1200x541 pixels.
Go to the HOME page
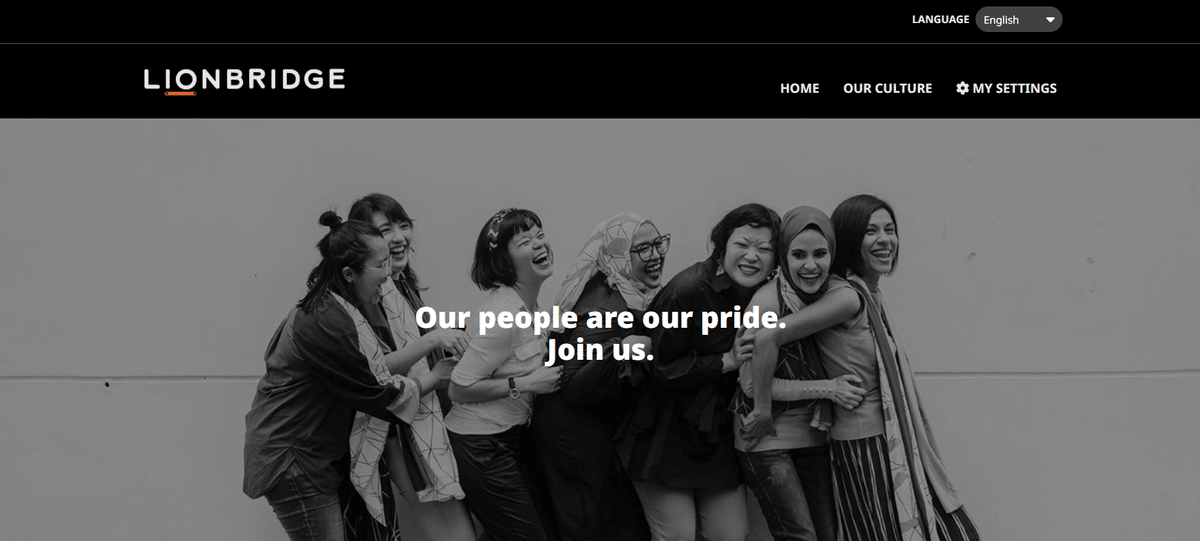click(x=799, y=88)
